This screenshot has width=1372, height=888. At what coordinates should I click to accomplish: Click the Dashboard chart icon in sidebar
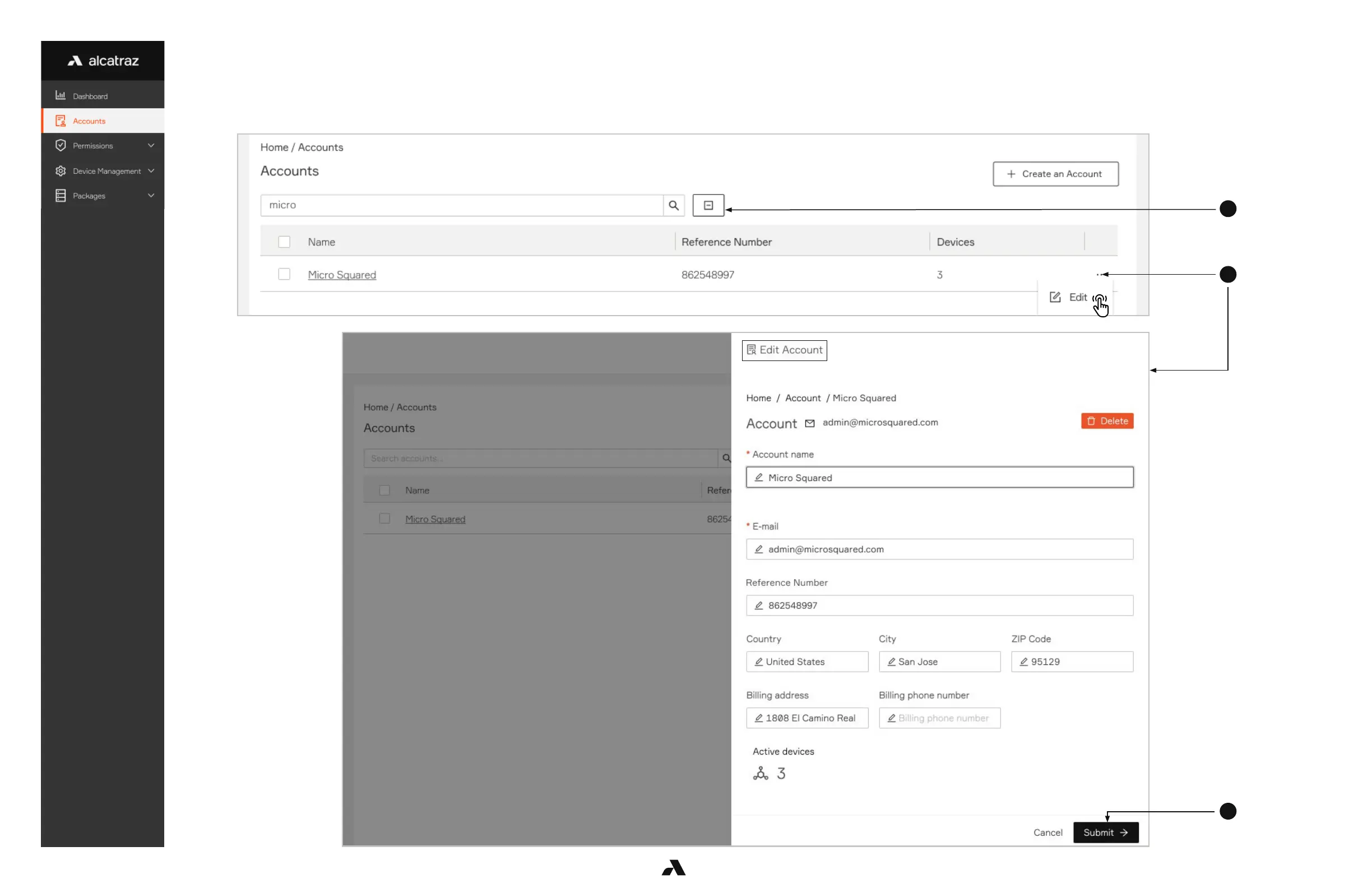pos(61,96)
